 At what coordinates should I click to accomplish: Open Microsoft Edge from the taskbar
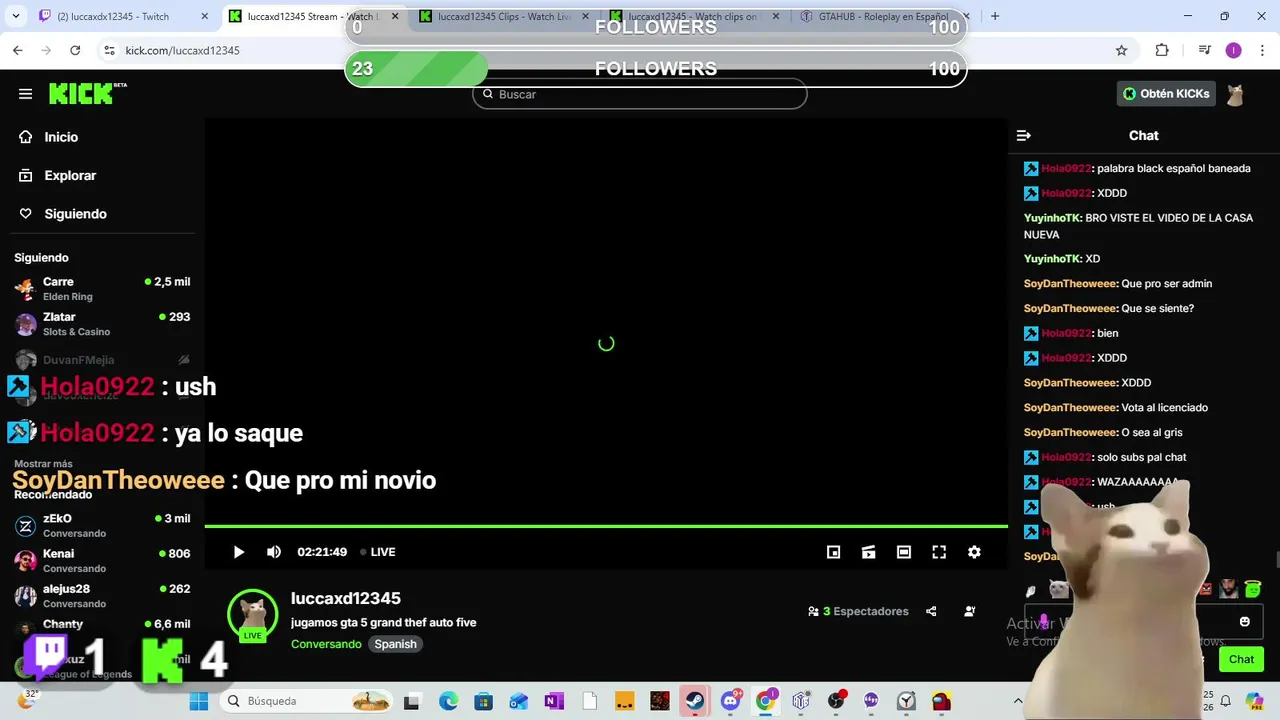click(x=448, y=701)
